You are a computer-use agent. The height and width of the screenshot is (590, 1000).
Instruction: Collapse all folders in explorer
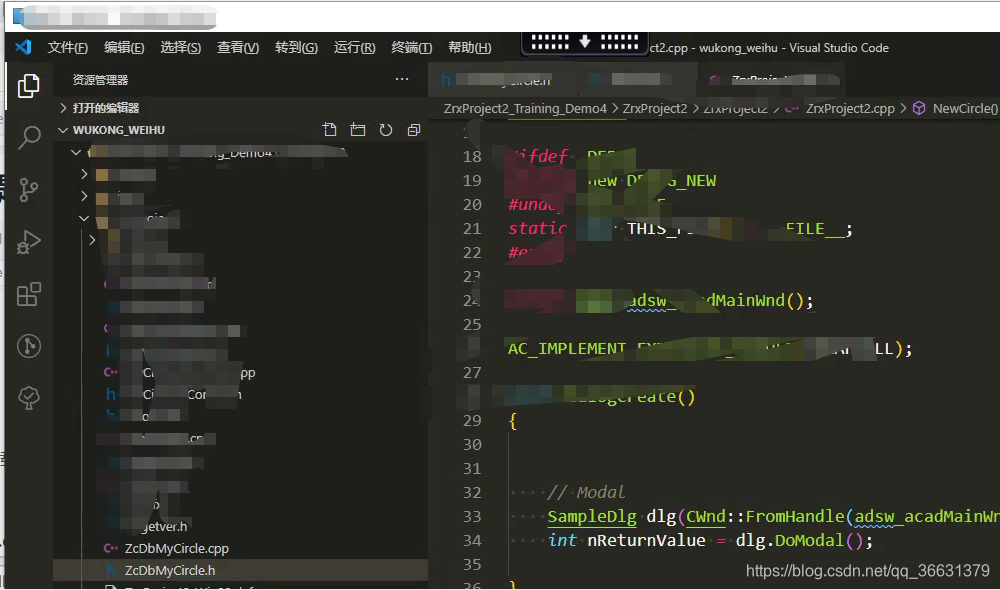(414, 130)
